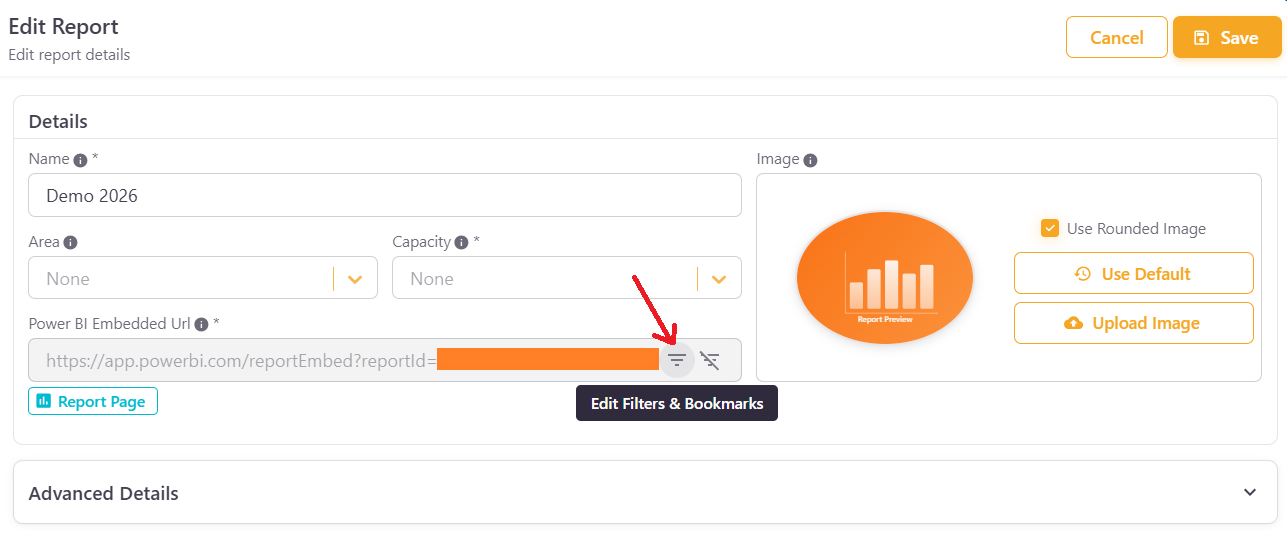Image resolution: width=1287 pixels, height=534 pixels.
Task: Click the info icon beside Area label
Action: pyautogui.click(x=70, y=242)
